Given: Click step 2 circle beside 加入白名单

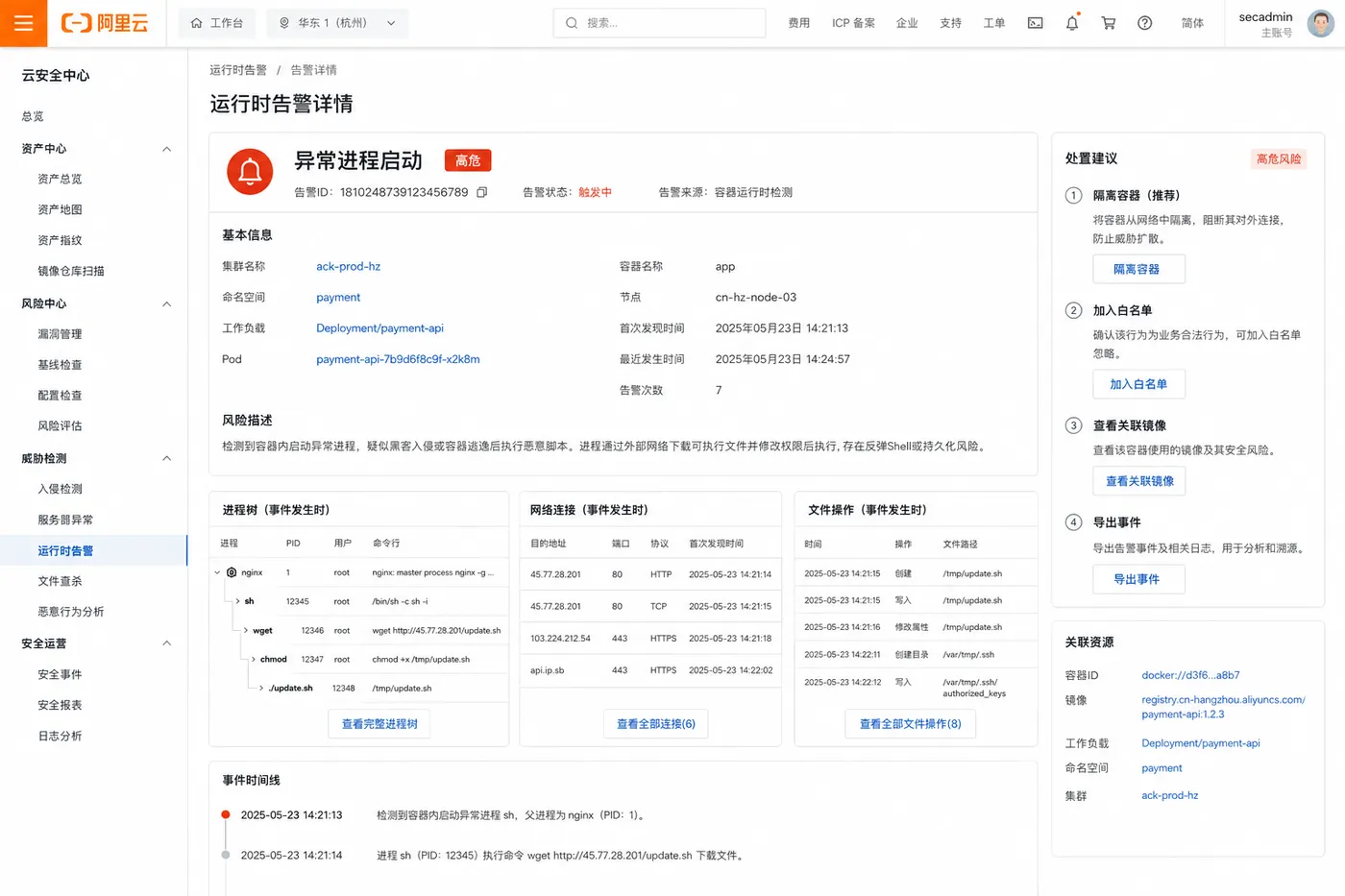Looking at the screenshot, I should [x=1074, y=310].
